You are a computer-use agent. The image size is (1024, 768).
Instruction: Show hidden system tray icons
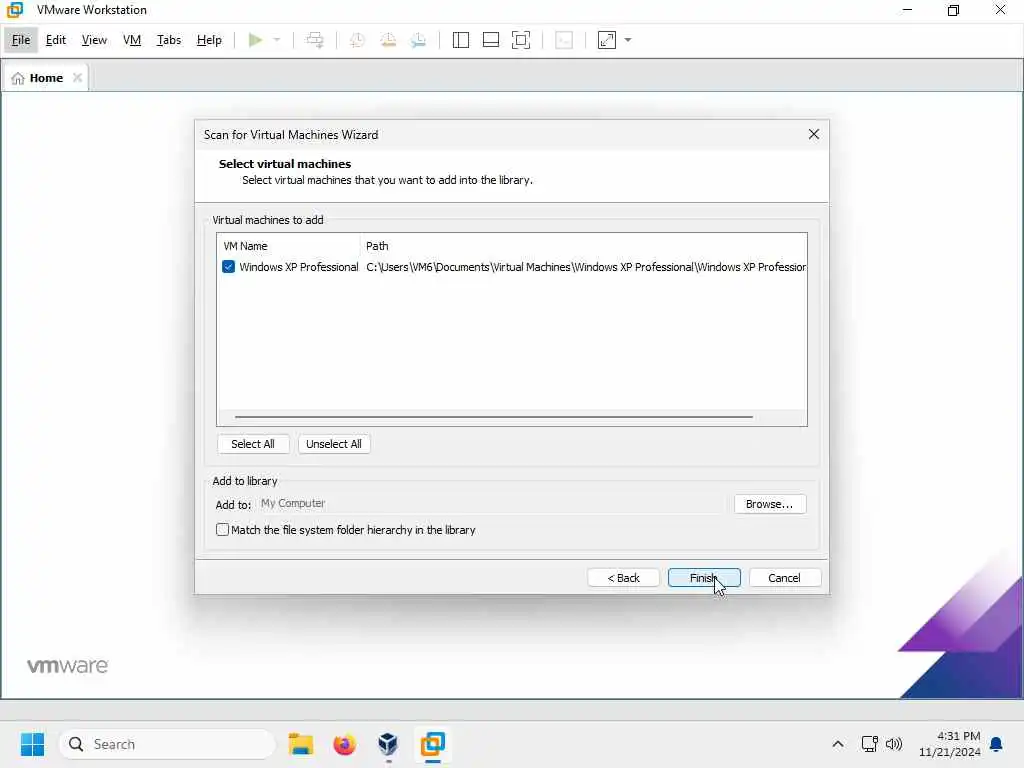click(x=838, y=744)
